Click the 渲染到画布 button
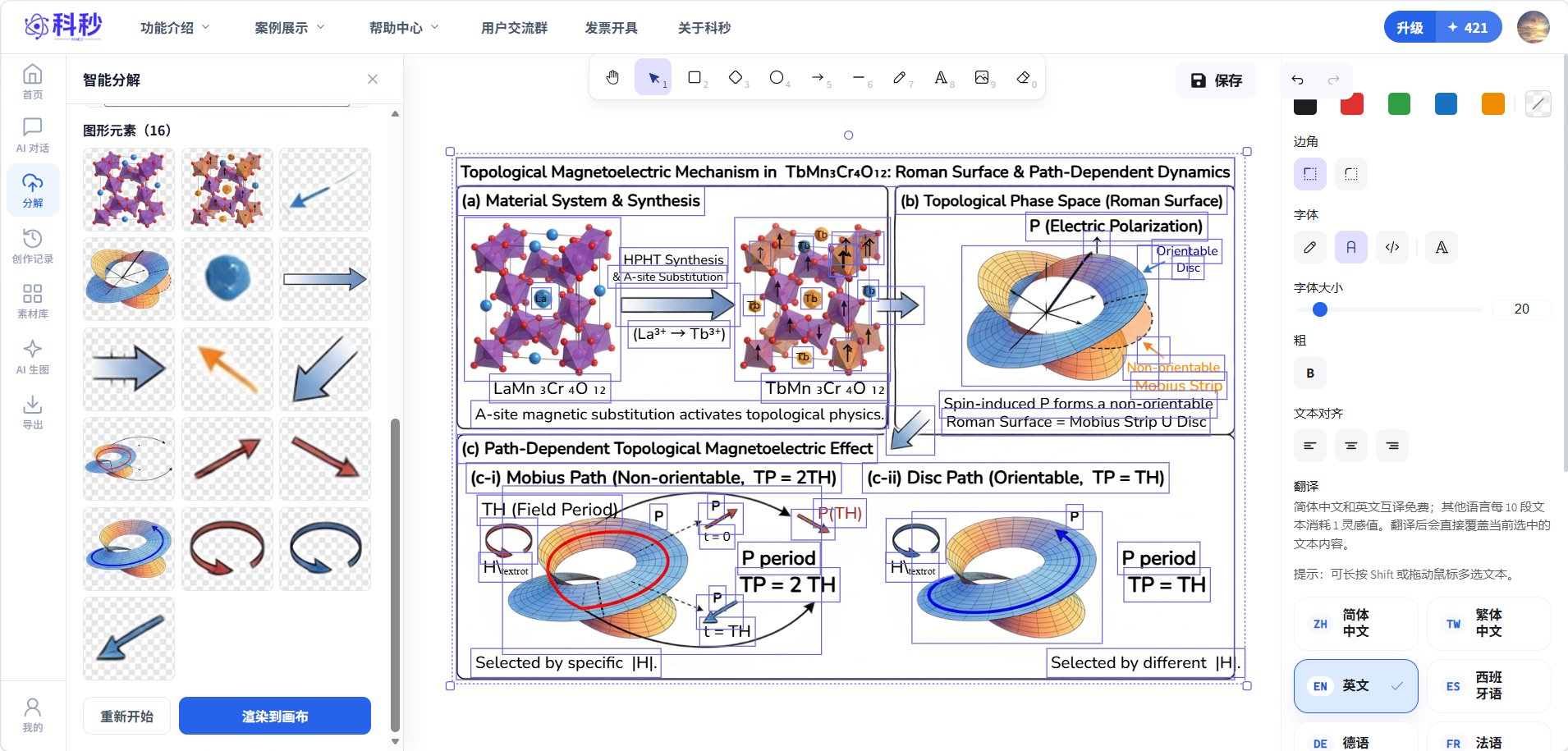The height and width of the screenshot is (751, 1568). [275, 716]
